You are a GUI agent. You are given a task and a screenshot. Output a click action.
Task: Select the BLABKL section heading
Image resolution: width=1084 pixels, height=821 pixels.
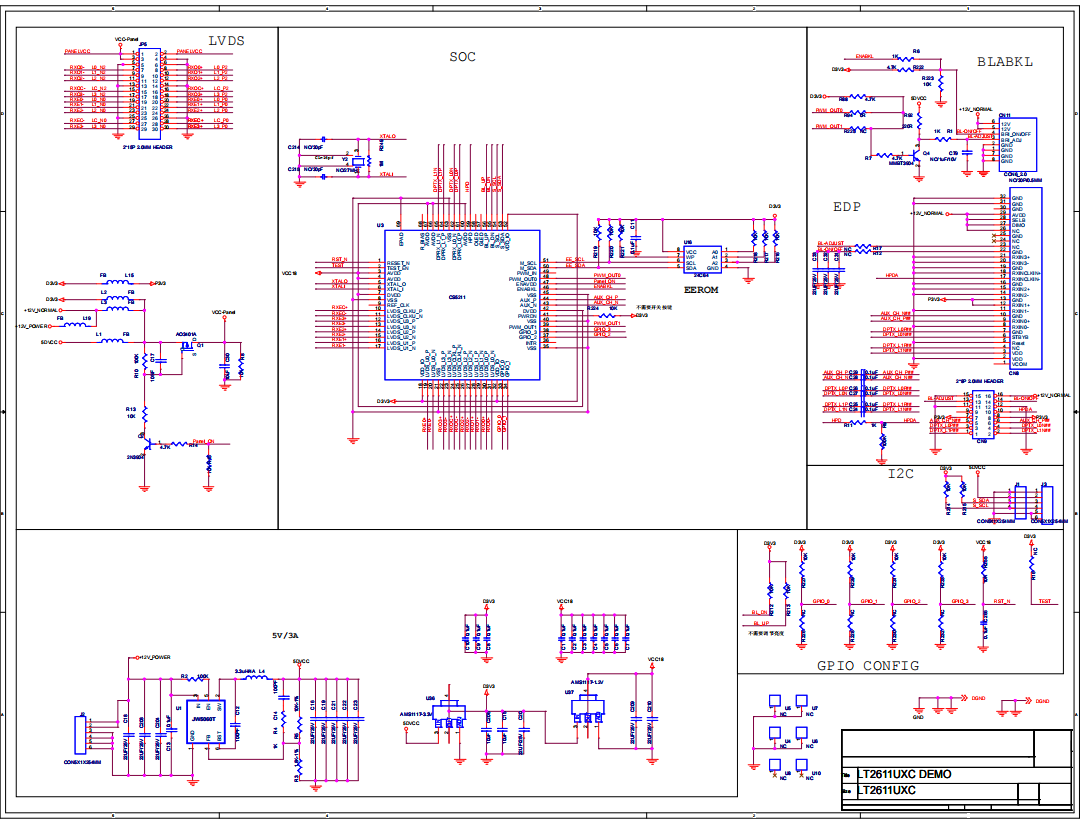[1004, 62]
